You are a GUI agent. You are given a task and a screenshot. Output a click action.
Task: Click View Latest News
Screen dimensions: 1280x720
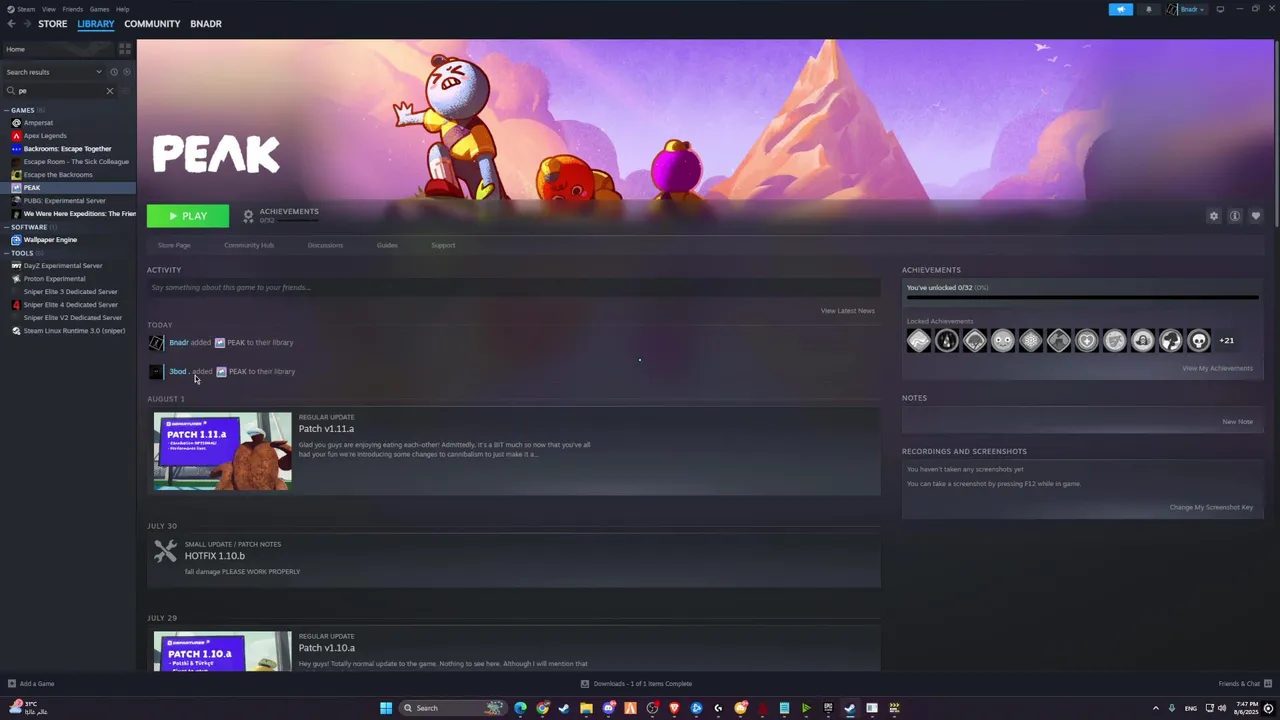(x=848, y=311)
